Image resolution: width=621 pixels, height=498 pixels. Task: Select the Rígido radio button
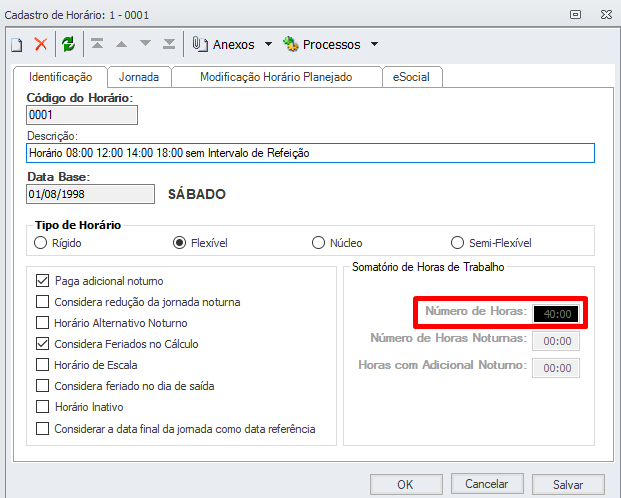[x=40, y=242]
